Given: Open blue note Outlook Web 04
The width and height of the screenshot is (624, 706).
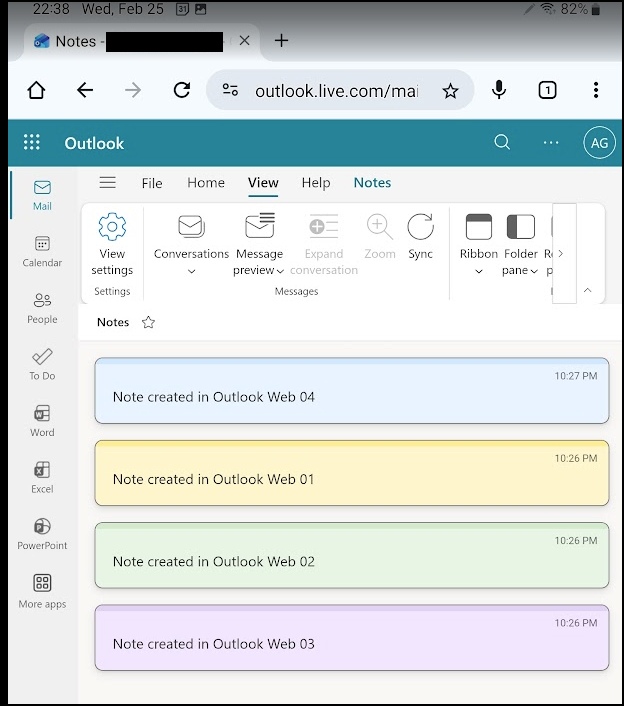Looking at the screenshot, I should click(352, 390).
